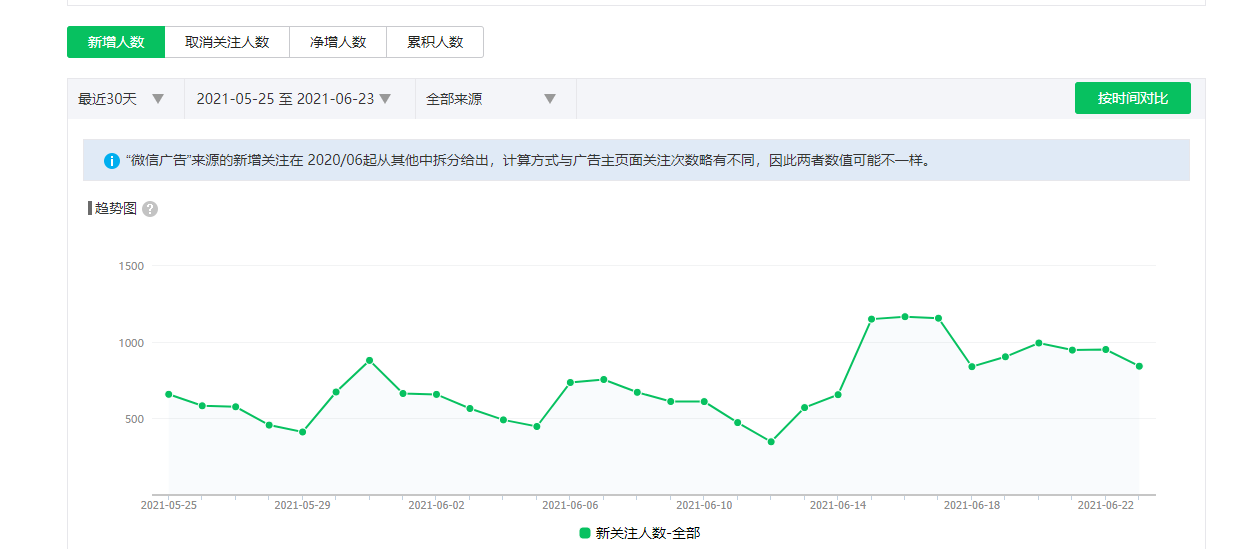Expand the 全部来源 source filter

tap(454, 99)
